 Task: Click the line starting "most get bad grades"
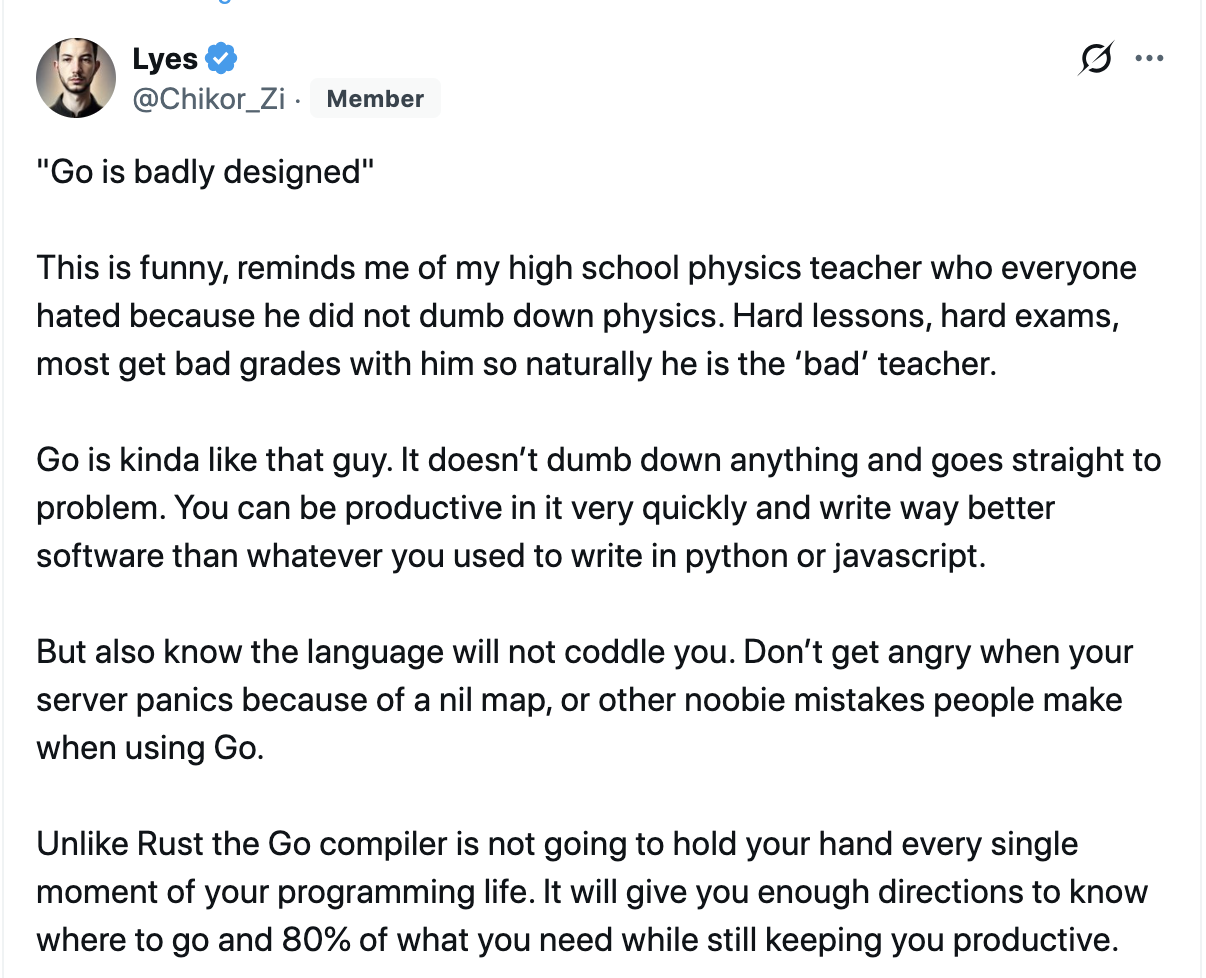click(517, 364)
